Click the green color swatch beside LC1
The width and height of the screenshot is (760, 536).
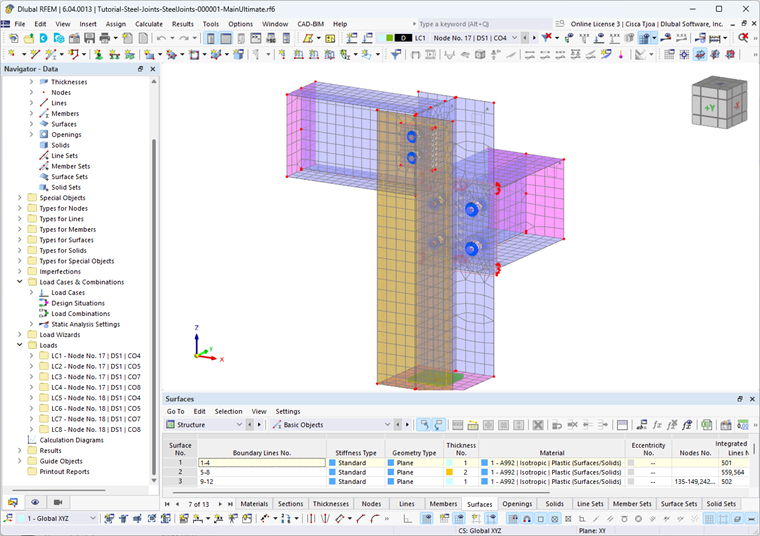tap(389, 38)
